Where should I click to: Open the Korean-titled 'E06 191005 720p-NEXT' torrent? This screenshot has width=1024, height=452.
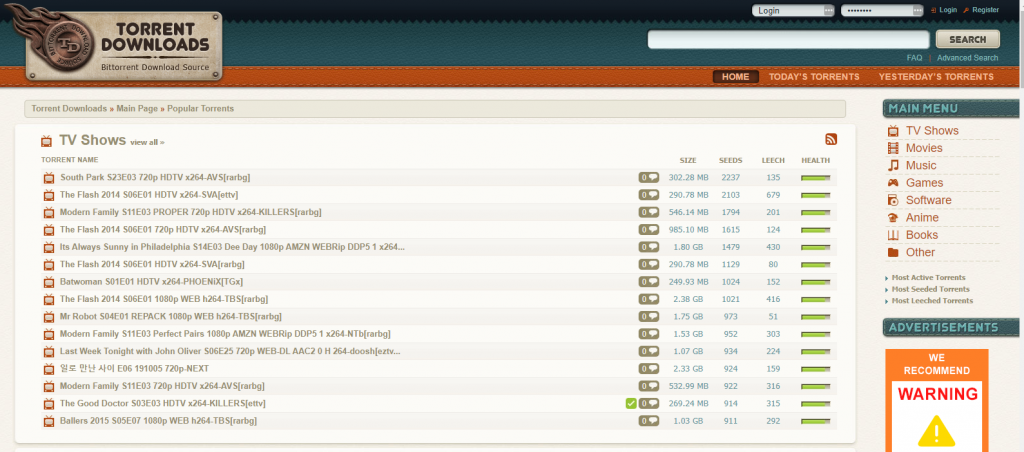[135, 368]
